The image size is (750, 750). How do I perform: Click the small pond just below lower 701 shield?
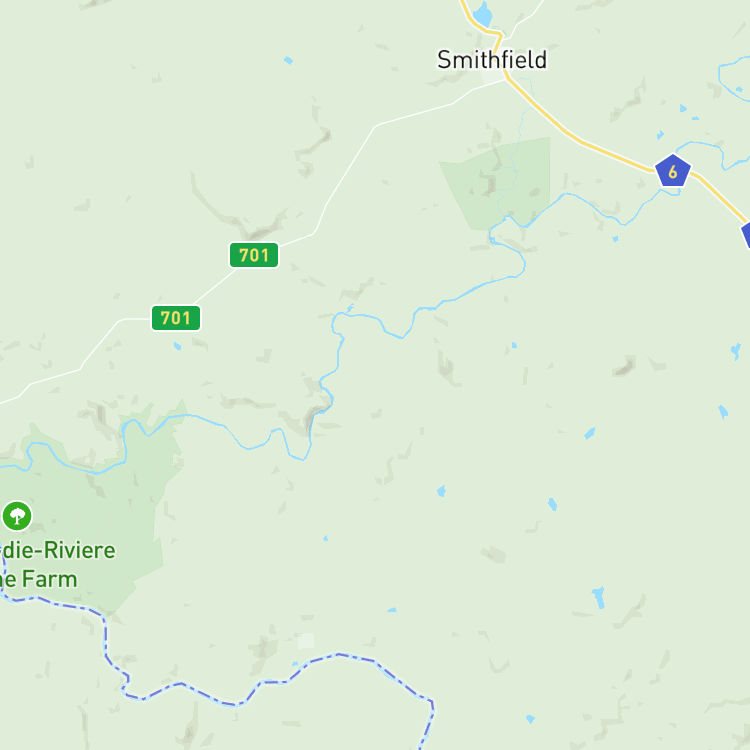click(177, 346)
